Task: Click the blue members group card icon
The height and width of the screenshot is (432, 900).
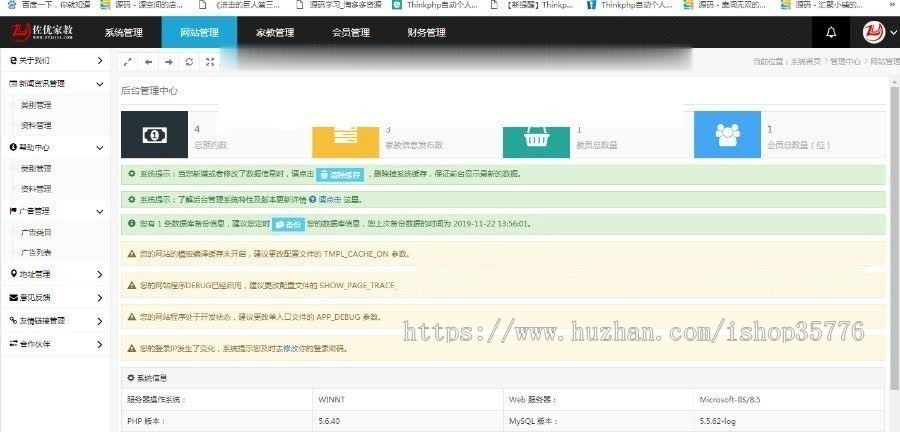Action: coord(727,134)
